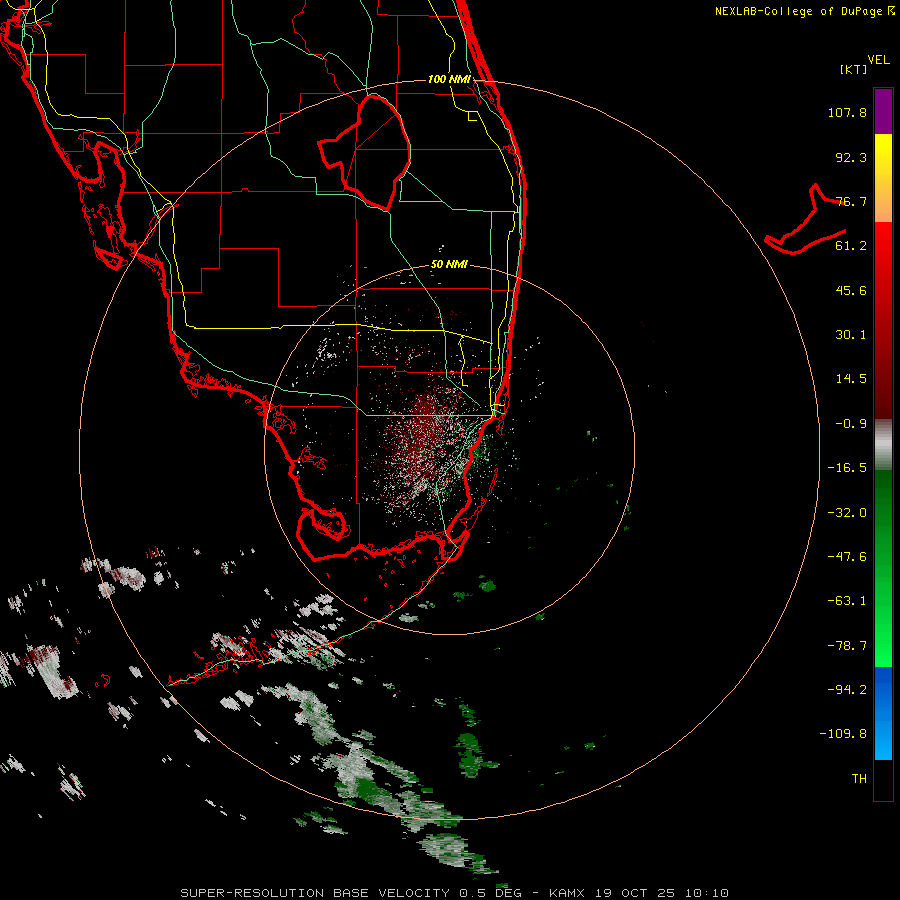Select the 14.5 scale value
This screenshot has height=900, width=900.
tap(851, 379)
